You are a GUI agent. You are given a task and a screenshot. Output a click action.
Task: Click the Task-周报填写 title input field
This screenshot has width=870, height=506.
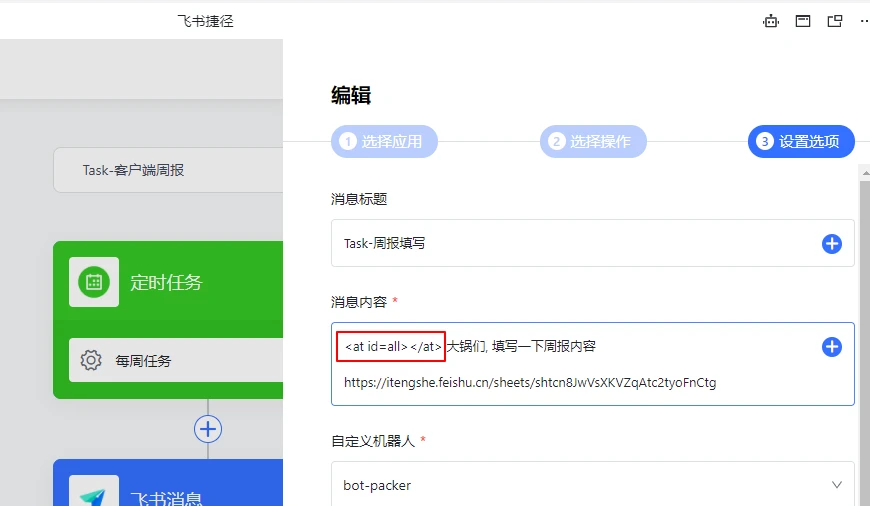click(593, 243)
